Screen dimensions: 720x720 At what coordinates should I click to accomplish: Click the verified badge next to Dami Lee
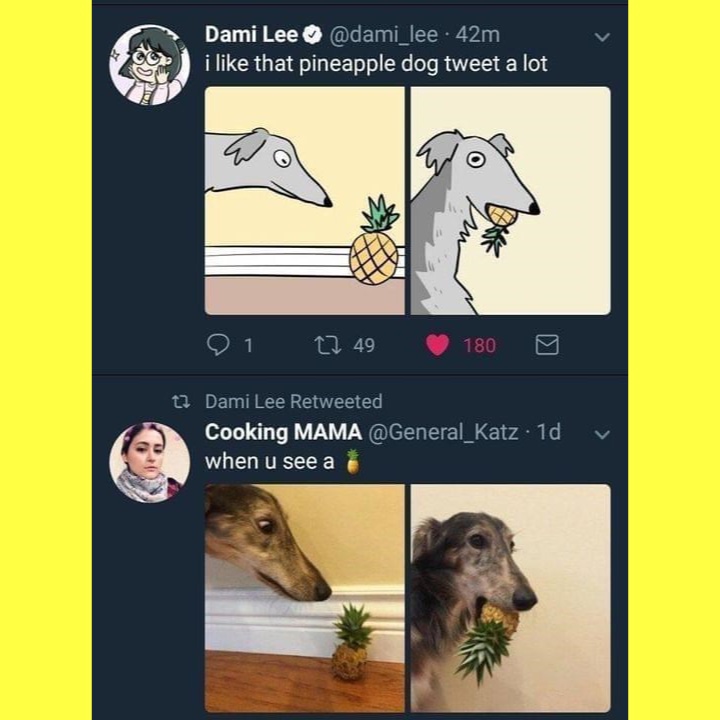coord(311,35)
